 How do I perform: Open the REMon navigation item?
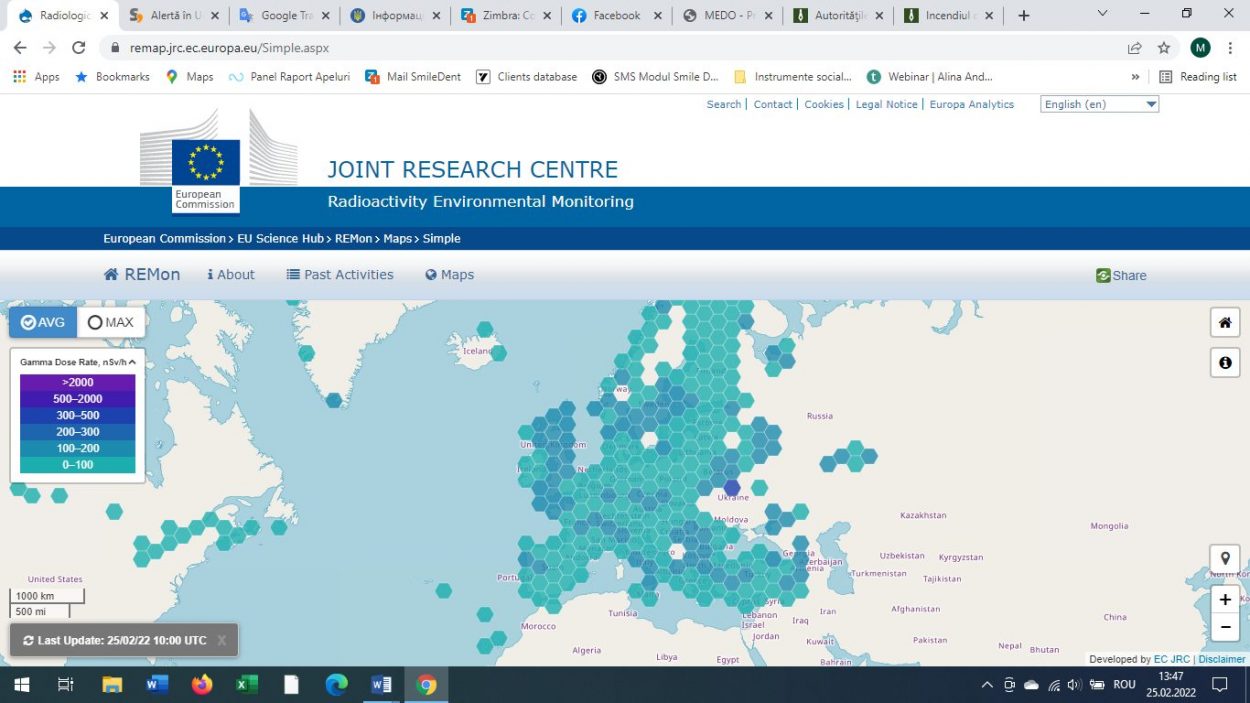142,275
